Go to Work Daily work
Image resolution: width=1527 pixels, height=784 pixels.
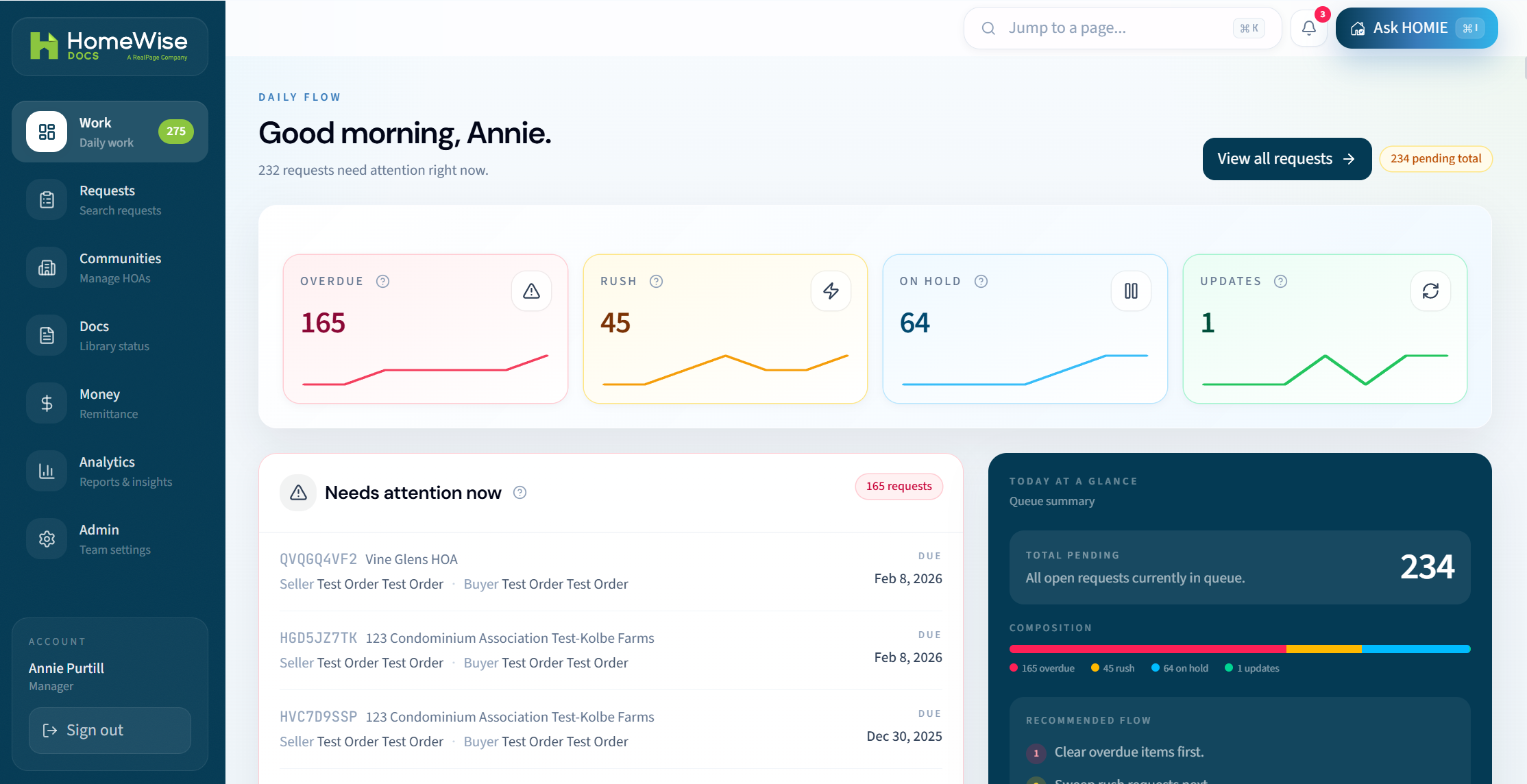click(110, 132)
